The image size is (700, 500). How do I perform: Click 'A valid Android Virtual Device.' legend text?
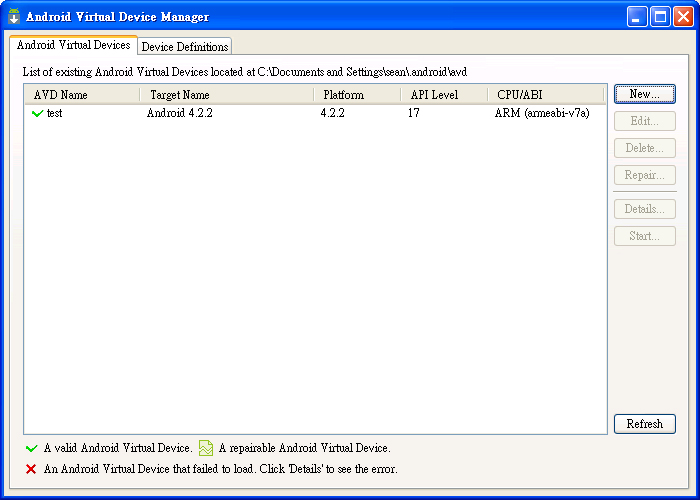click(118, 448)
